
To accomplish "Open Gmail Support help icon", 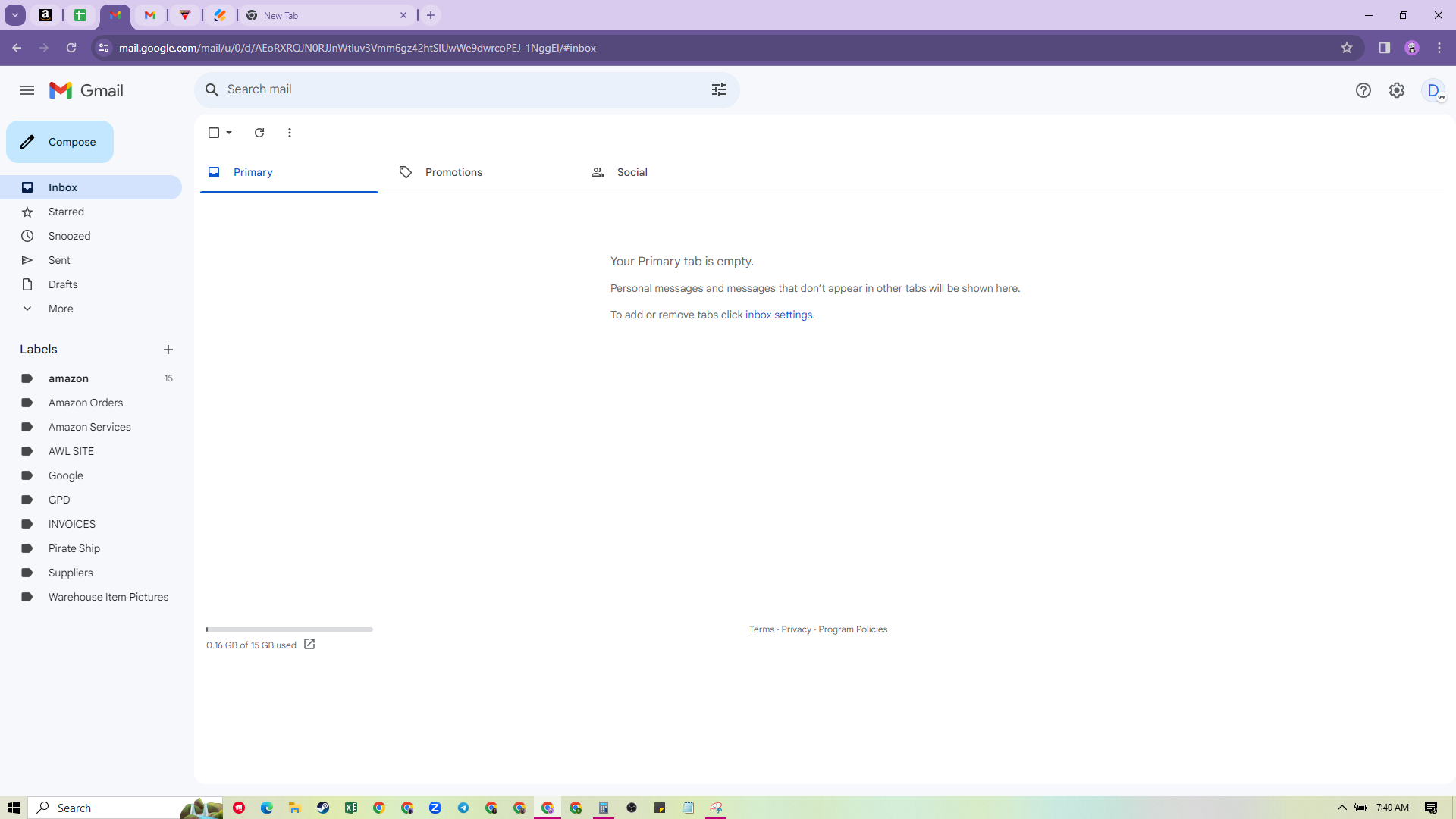I will [1363, 90].
